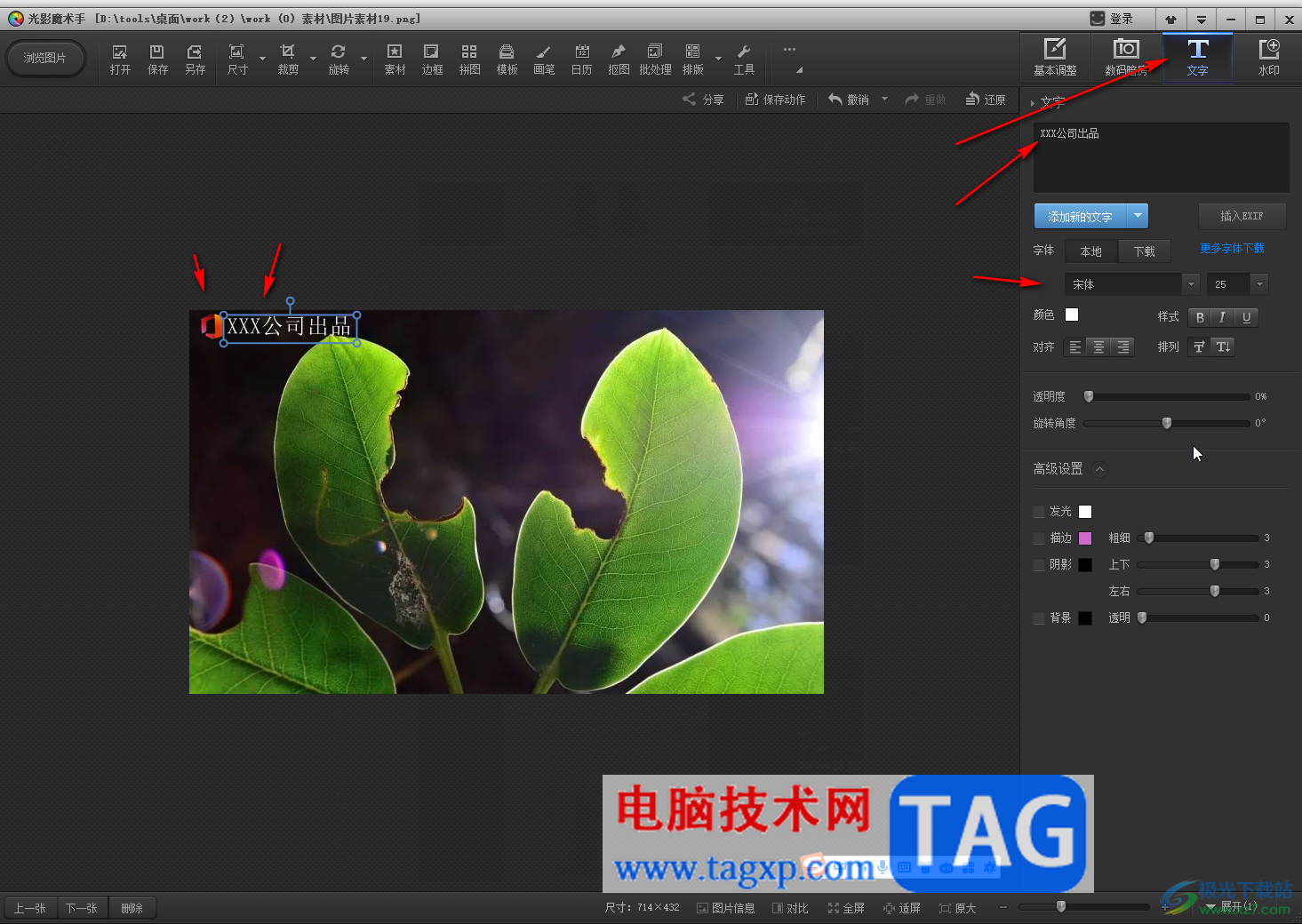Go to 上一张 previous image
1302x924 pixels.
coord(30,908)
